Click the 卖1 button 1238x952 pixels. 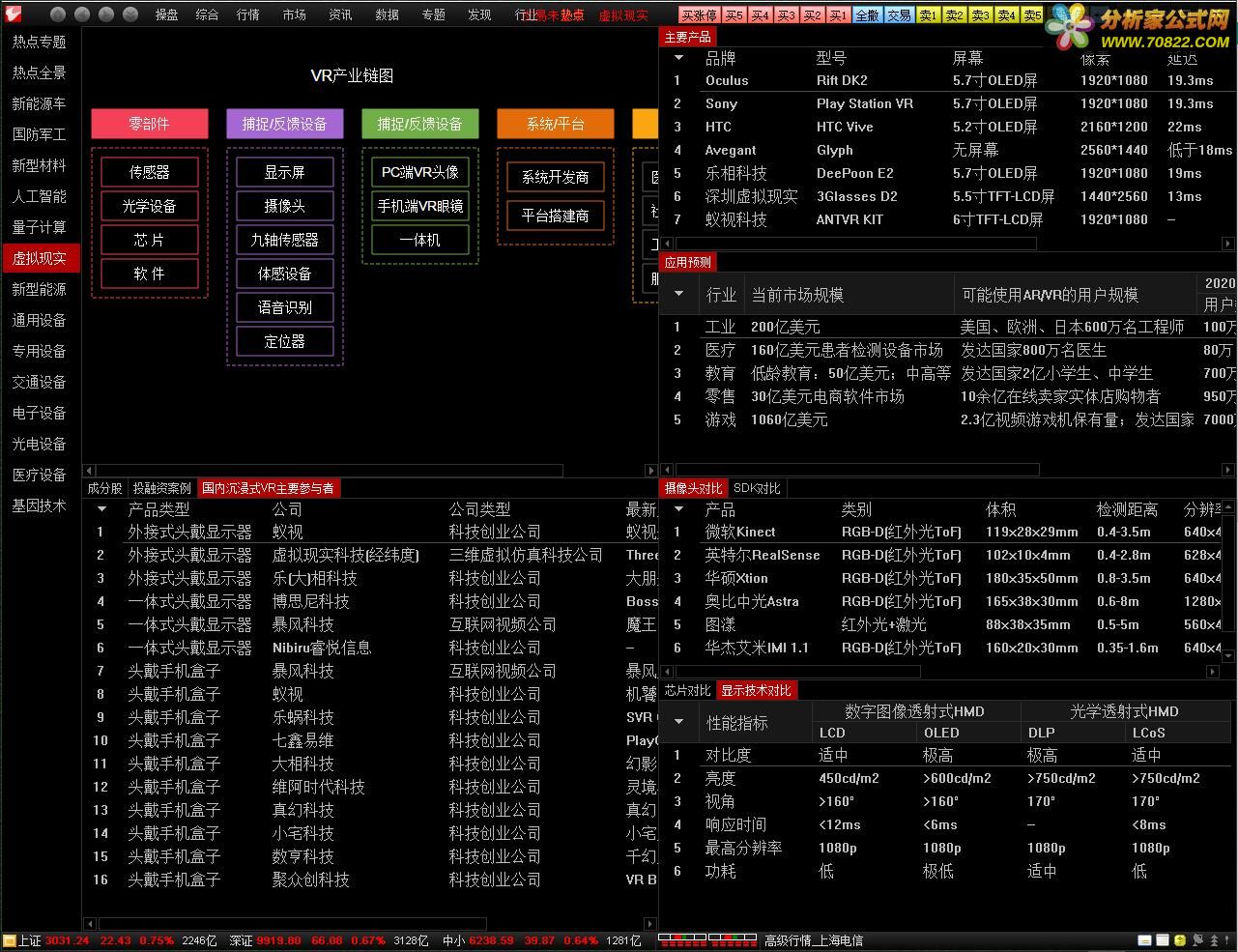click(929, 15)
